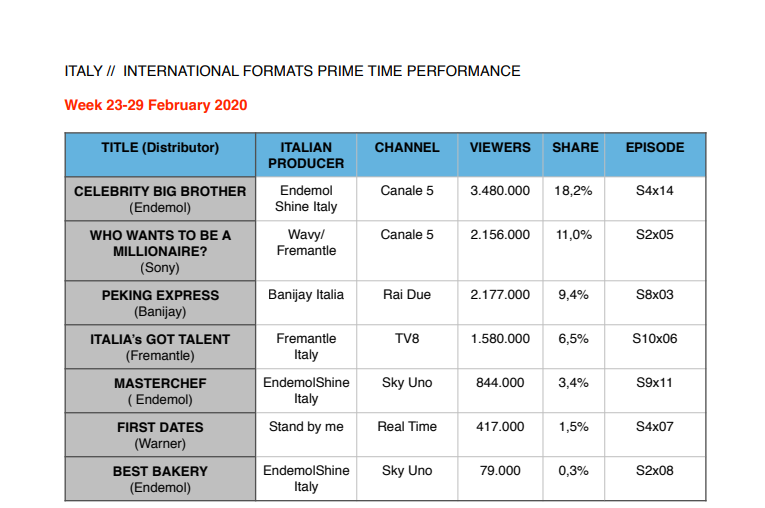Click the 'Real Time' channel cell
Viewport: 765px width, 508px height.
407,434
